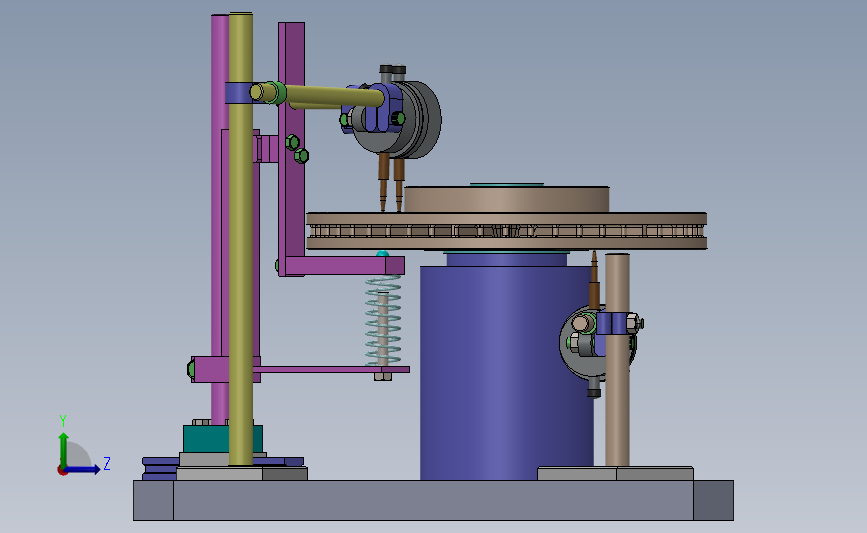Click the "Y" label on the triad
Screen dimensions: 867x533
pyautogui.click(x=63, y=421)
